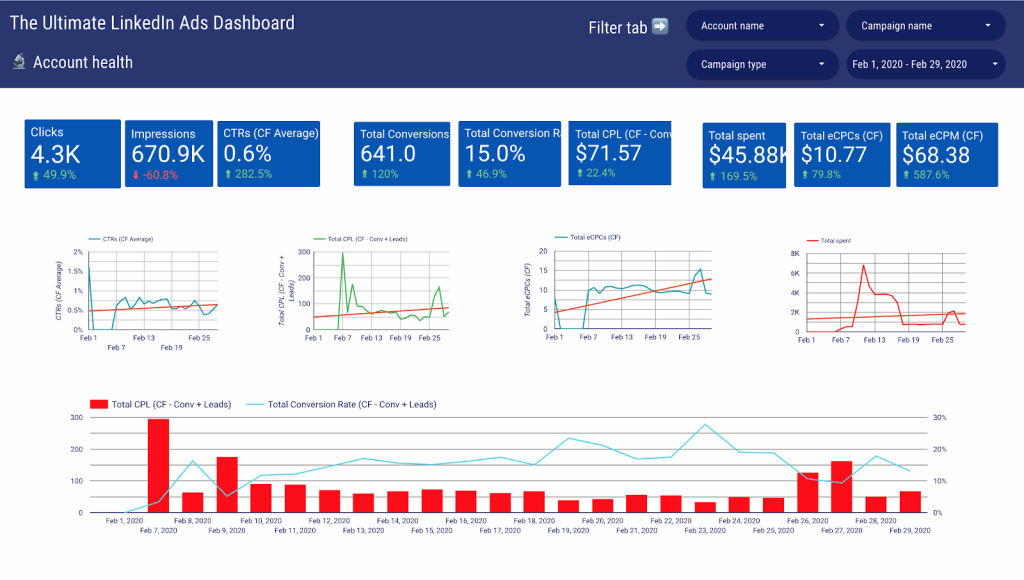Image resolution: width=1024 pixels, height=580 pixels.
Task: Click the red bar for Feb 26, 2020
Action: tap(808, 492)
